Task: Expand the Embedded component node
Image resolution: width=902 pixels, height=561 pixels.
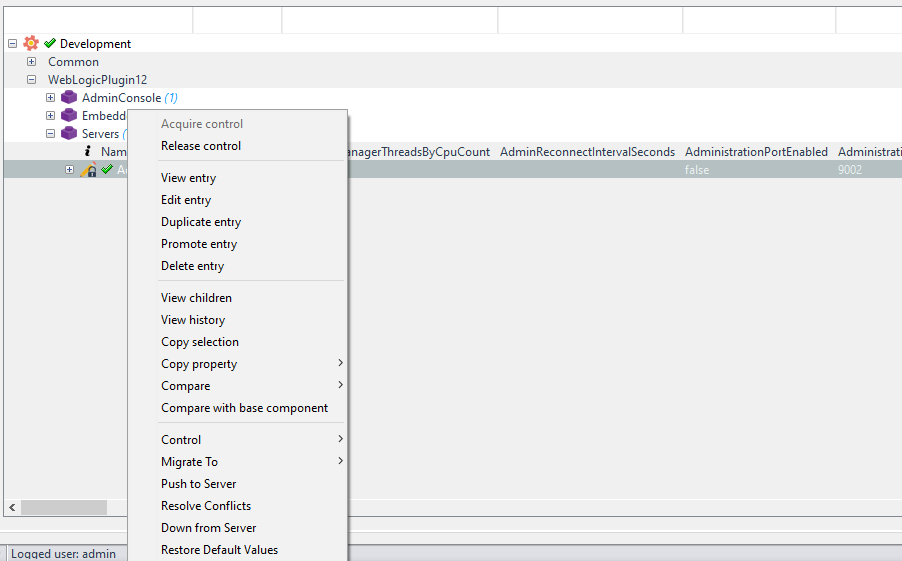Action: (51, 115)
